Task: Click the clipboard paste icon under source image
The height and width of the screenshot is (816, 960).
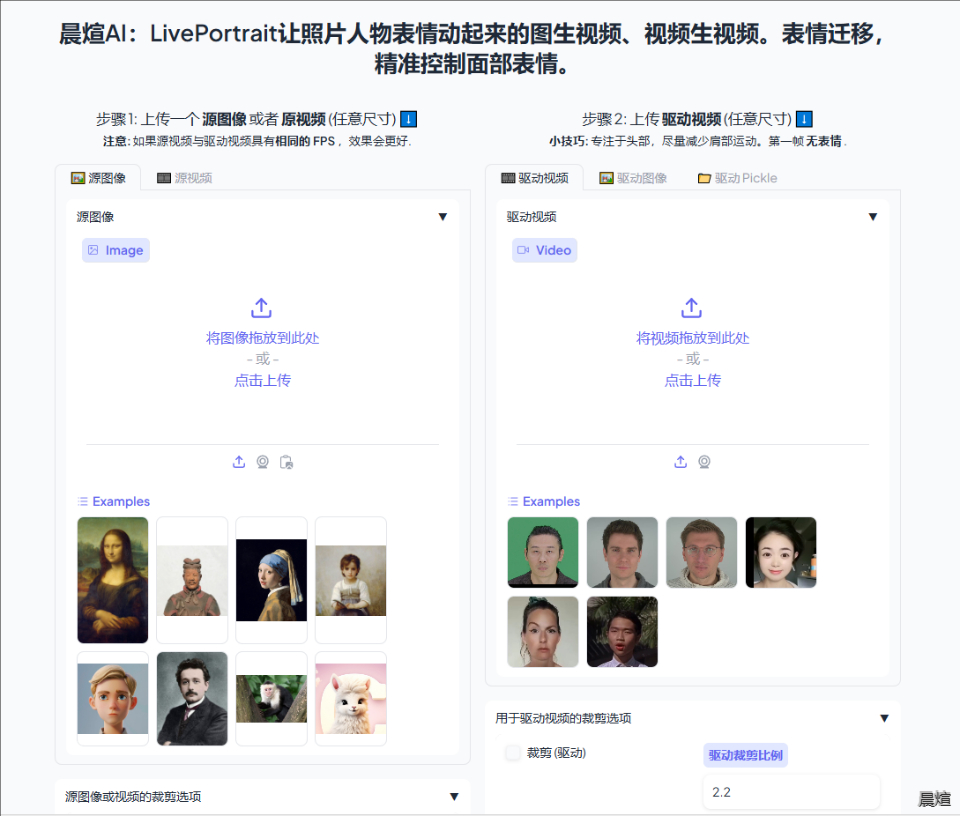Action: point(286,462)
